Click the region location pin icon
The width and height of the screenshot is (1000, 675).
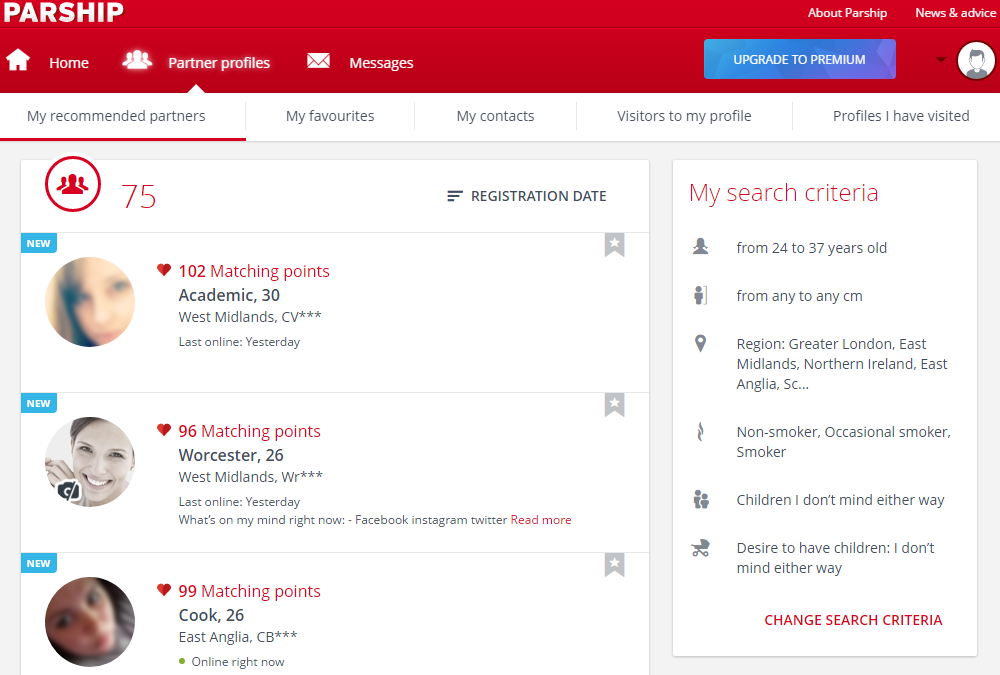tap(700, 343)
